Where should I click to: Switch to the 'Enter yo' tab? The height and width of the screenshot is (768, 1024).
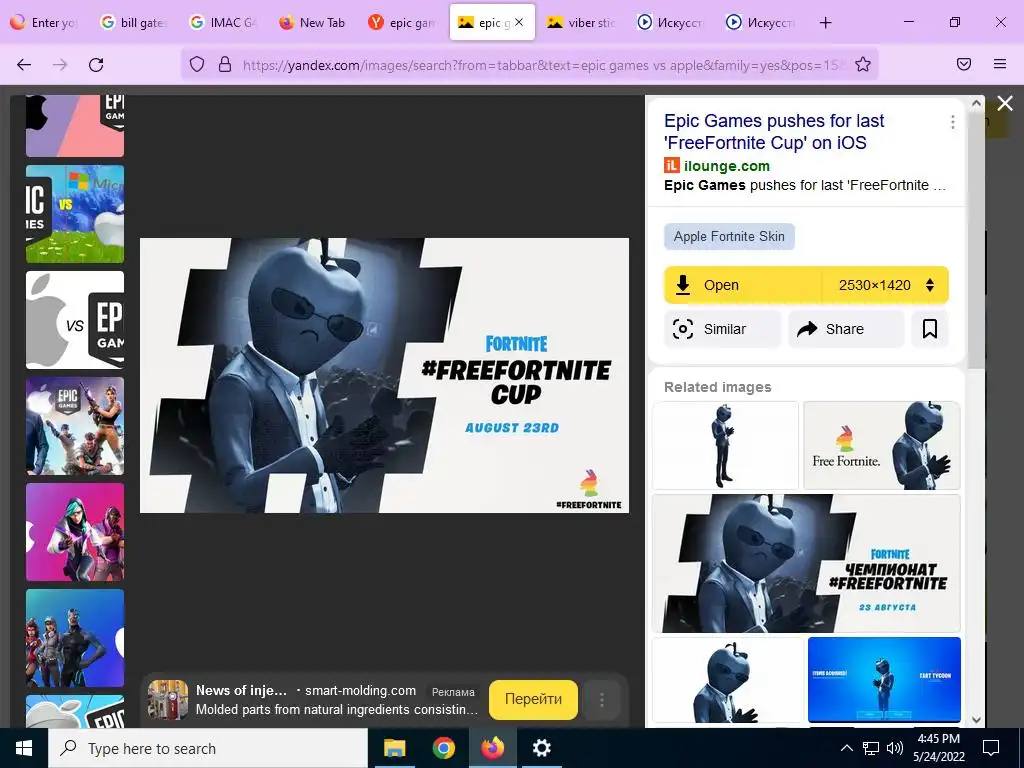point(44,23)
